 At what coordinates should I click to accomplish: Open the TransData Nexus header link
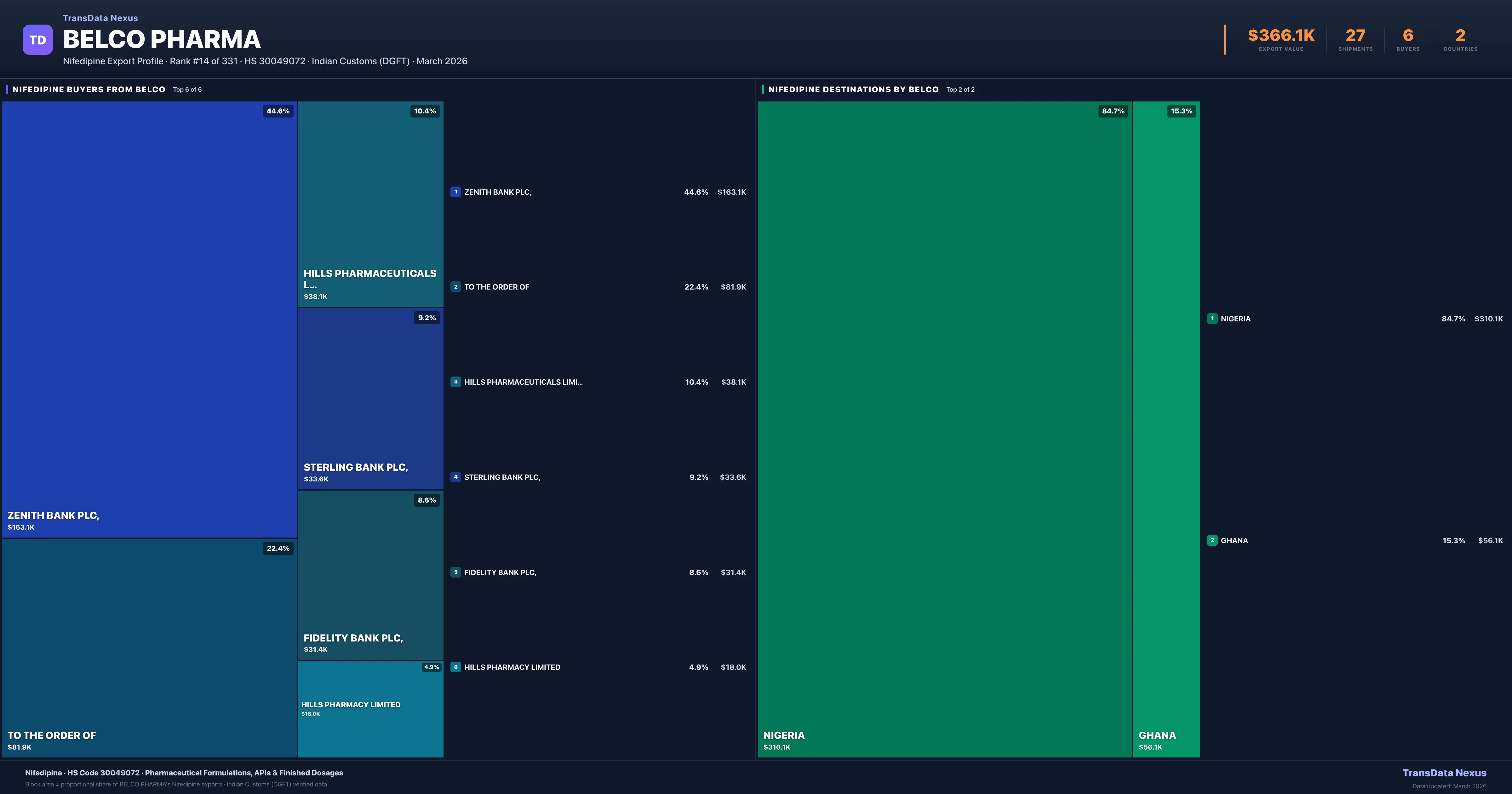pos(100,18)
